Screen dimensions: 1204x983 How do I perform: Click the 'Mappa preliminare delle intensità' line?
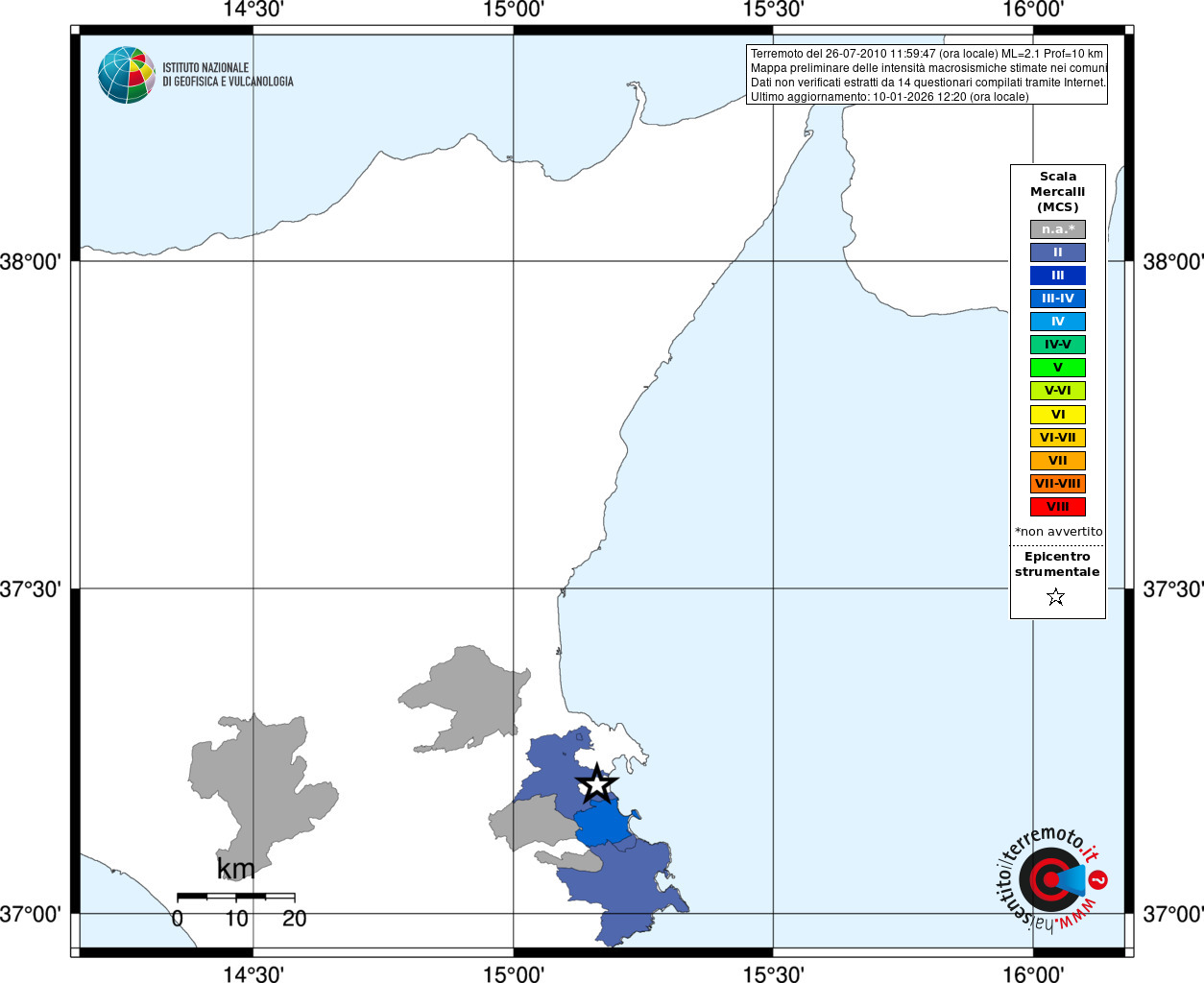928,68
